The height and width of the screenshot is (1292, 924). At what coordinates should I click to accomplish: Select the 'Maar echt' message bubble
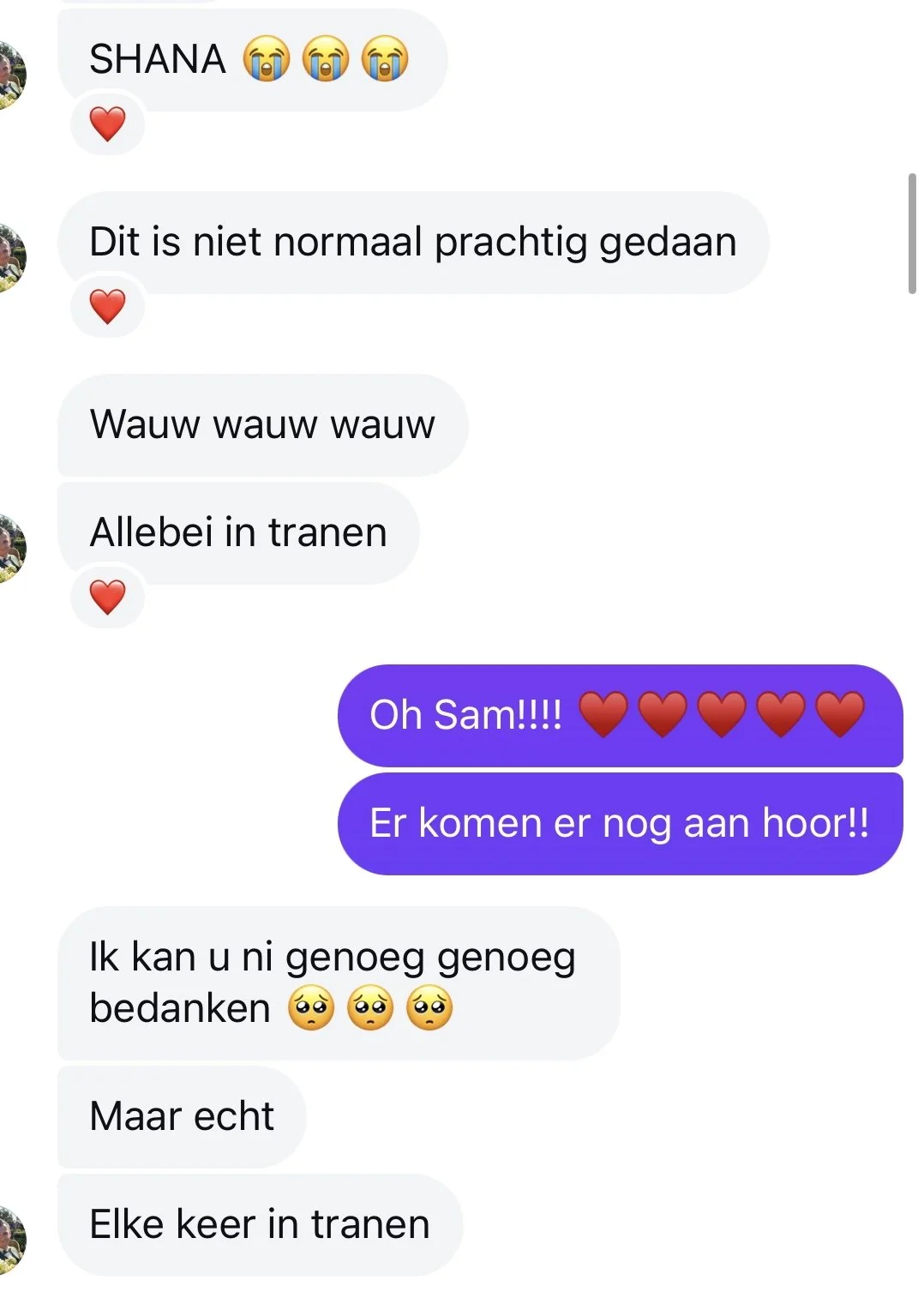point(182,1117)
